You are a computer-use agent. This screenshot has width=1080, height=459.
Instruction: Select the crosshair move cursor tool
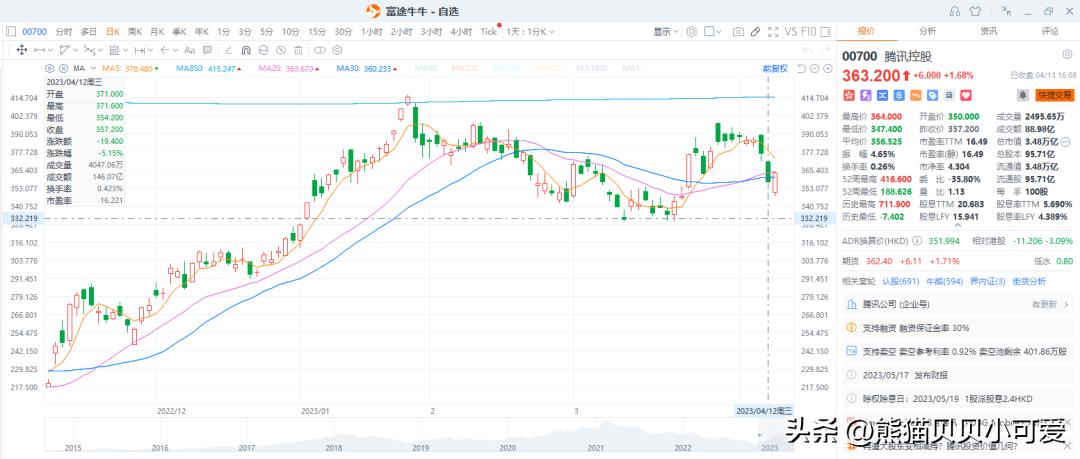pos(21,50)
